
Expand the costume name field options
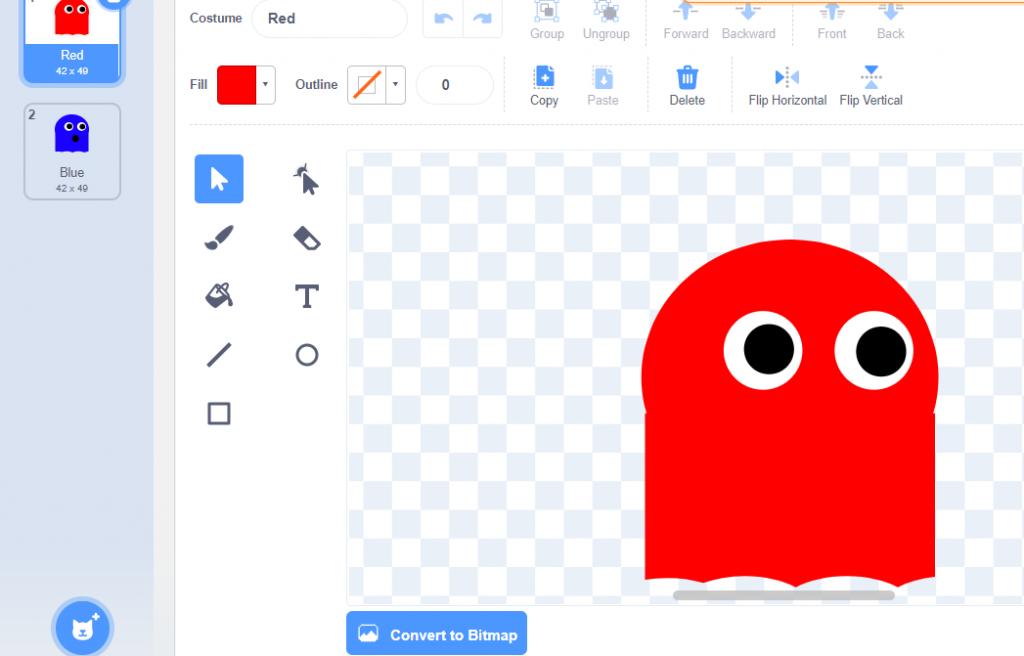329,18
